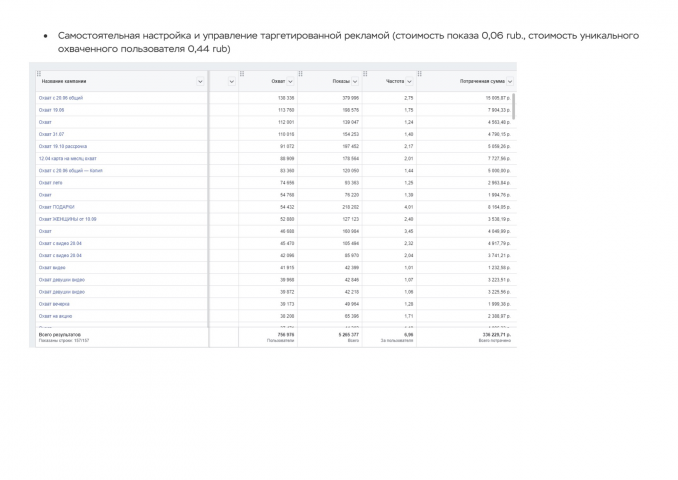
Task: Click the drag handle above Охват column
Action: click(242, 74)
